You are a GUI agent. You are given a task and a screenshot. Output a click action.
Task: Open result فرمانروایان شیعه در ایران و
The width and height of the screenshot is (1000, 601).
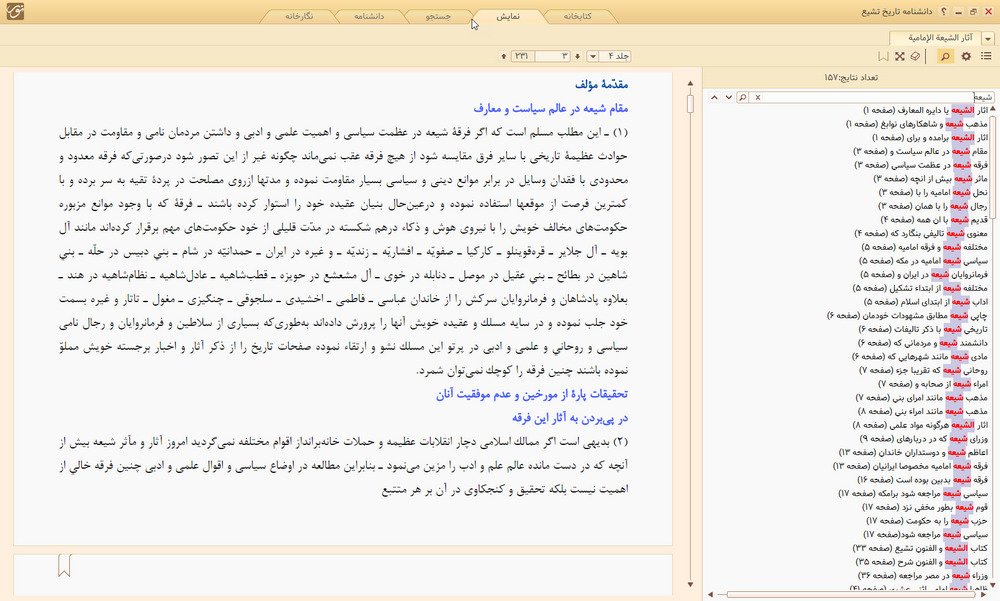click(924, 274)
